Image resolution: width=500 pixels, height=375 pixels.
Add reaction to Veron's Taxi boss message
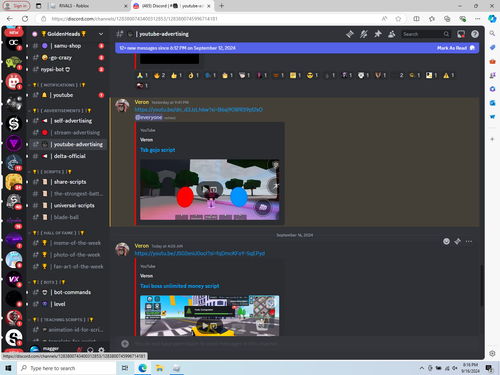pos(446,241)
